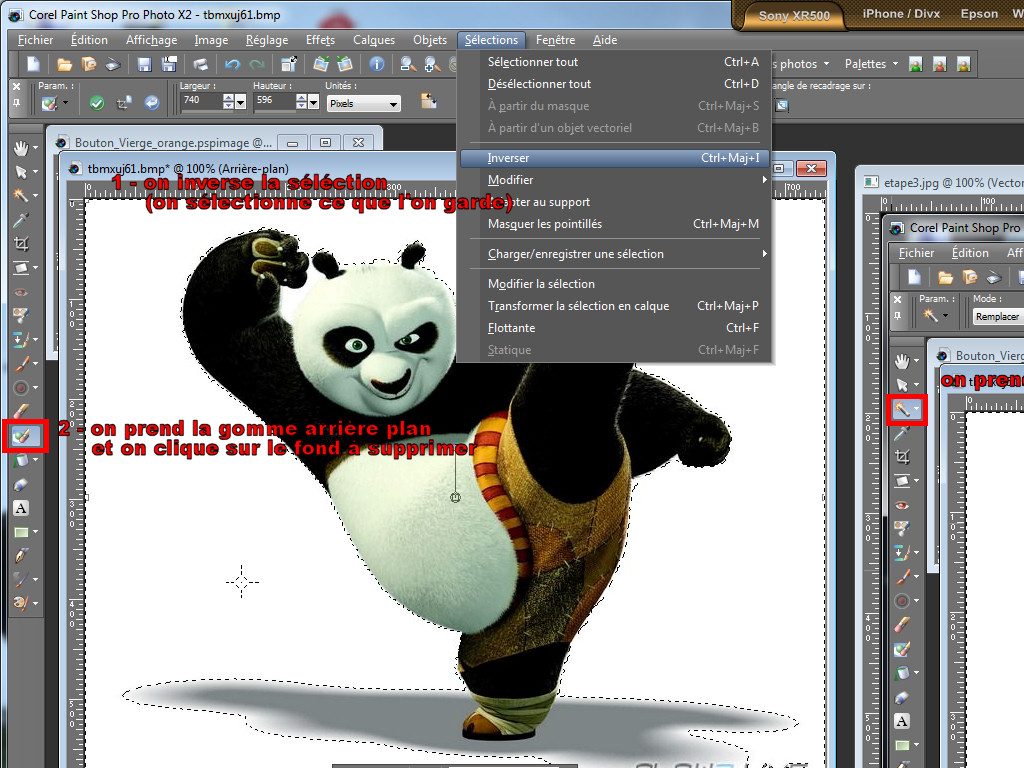Open the Param. presets dropdown arrow
This screenshot has height=768, width=1024.
pos(65,103)
